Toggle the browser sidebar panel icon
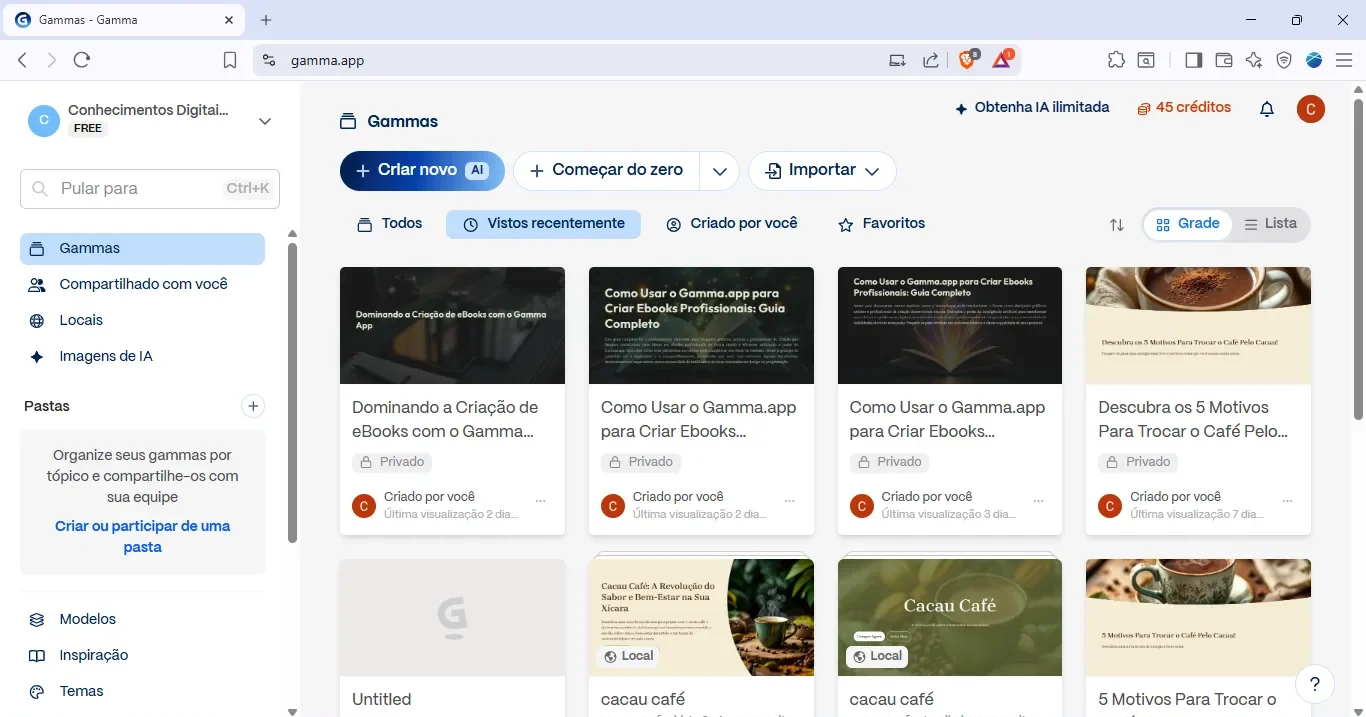 click(x=1193, y=60)
